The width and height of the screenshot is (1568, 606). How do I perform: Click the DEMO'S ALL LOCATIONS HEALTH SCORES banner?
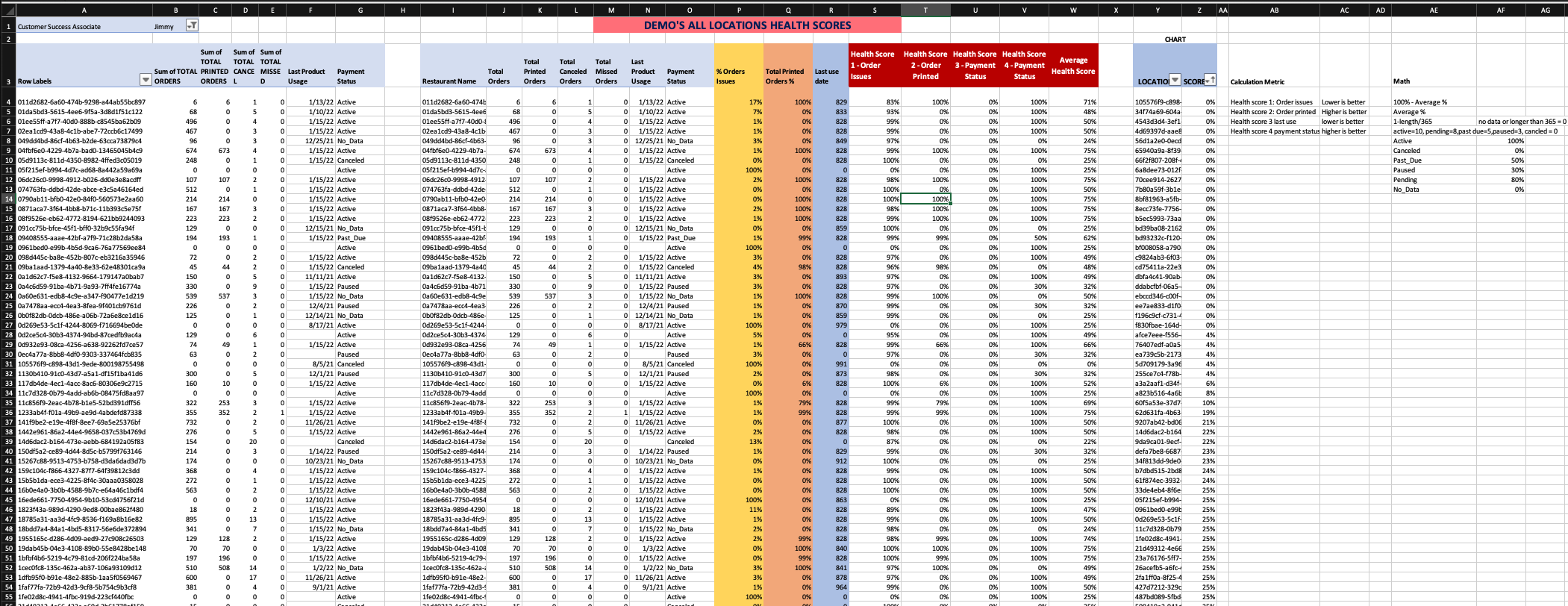[x=747, y=25]
